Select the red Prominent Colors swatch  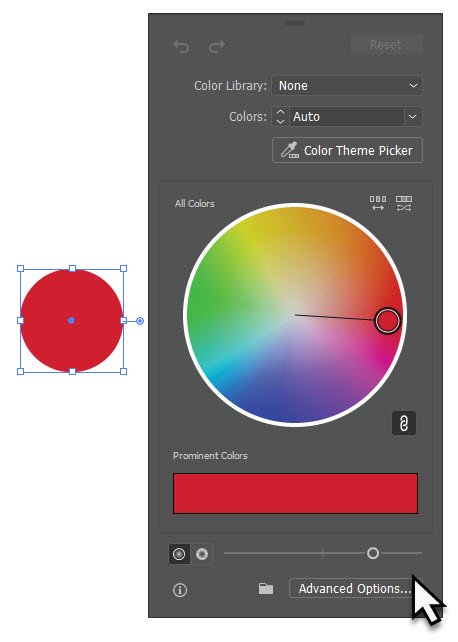click(296, 494)
